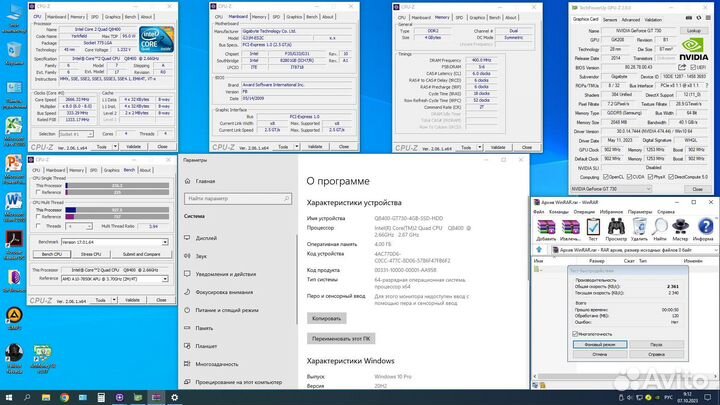This screenshot has height=405, width=720.
Task: Click the taskbar search magnifier
Action: pyautogui.click(x=27, y=397)
